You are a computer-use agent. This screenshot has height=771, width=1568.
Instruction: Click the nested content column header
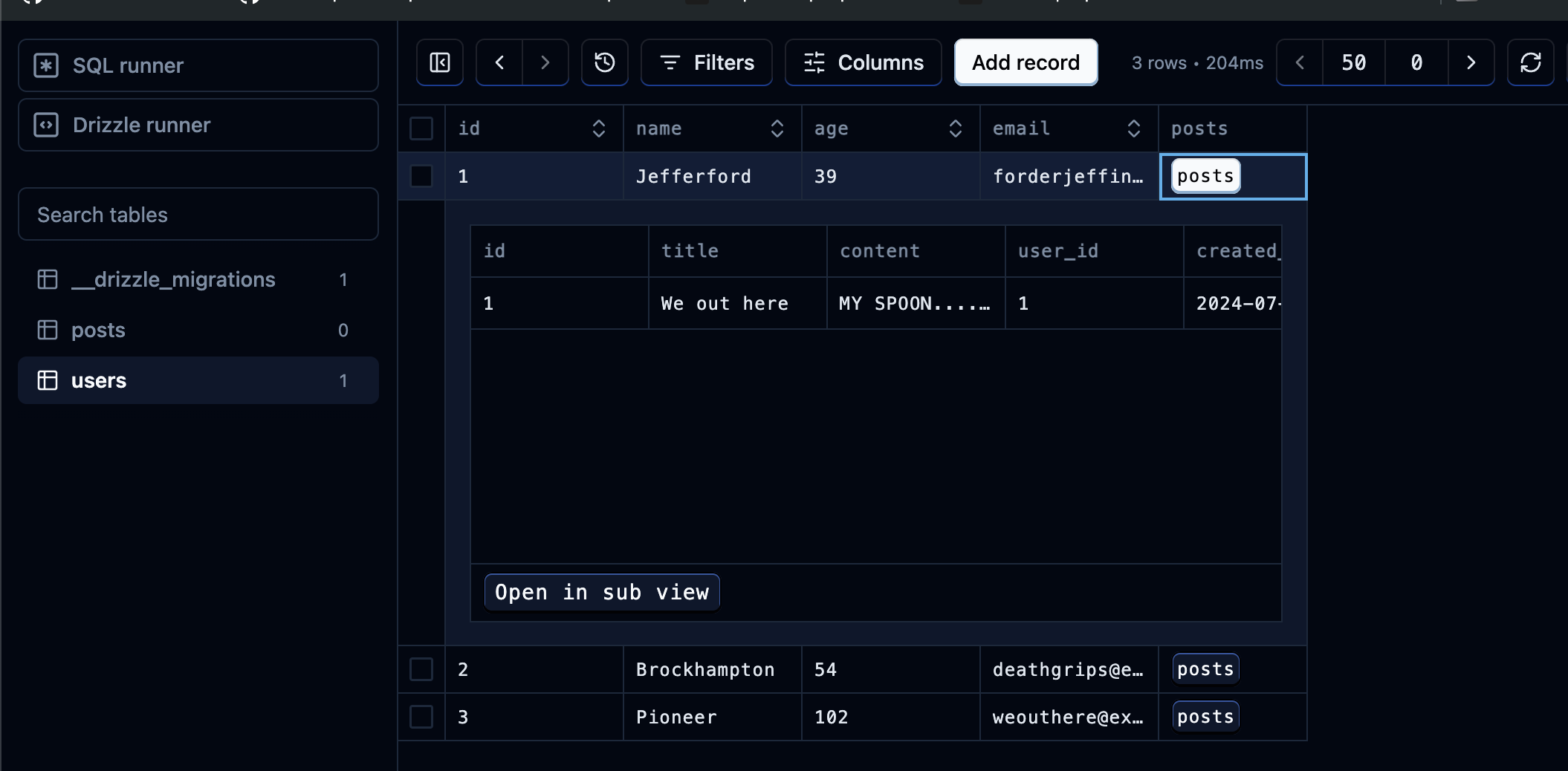916,251
